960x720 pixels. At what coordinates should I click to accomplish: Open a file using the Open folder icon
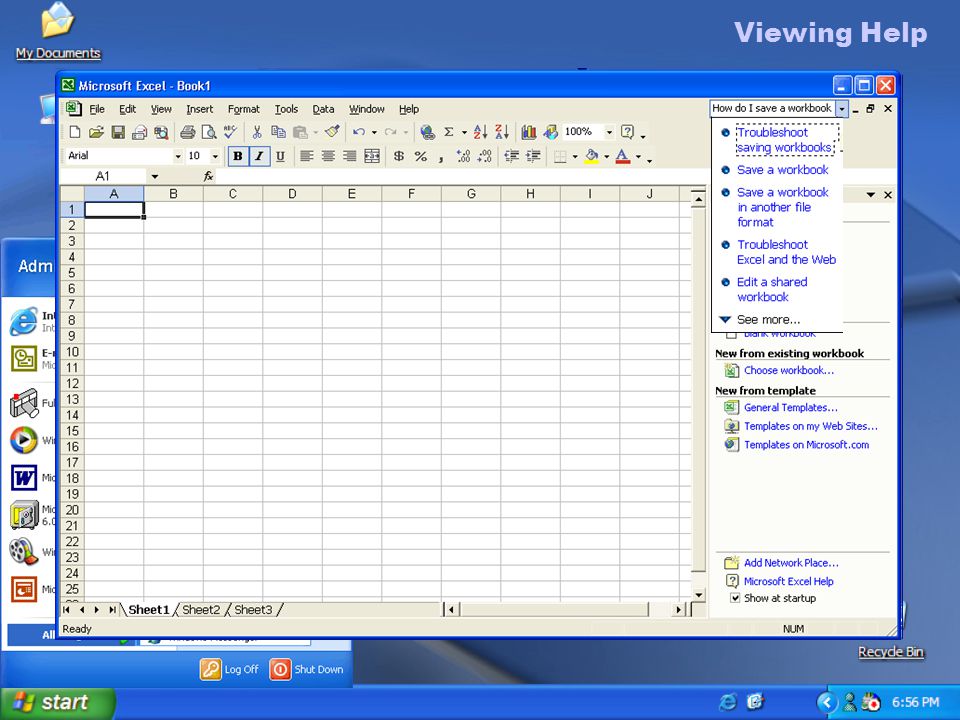pyautogui.click(x=96, y=132)
